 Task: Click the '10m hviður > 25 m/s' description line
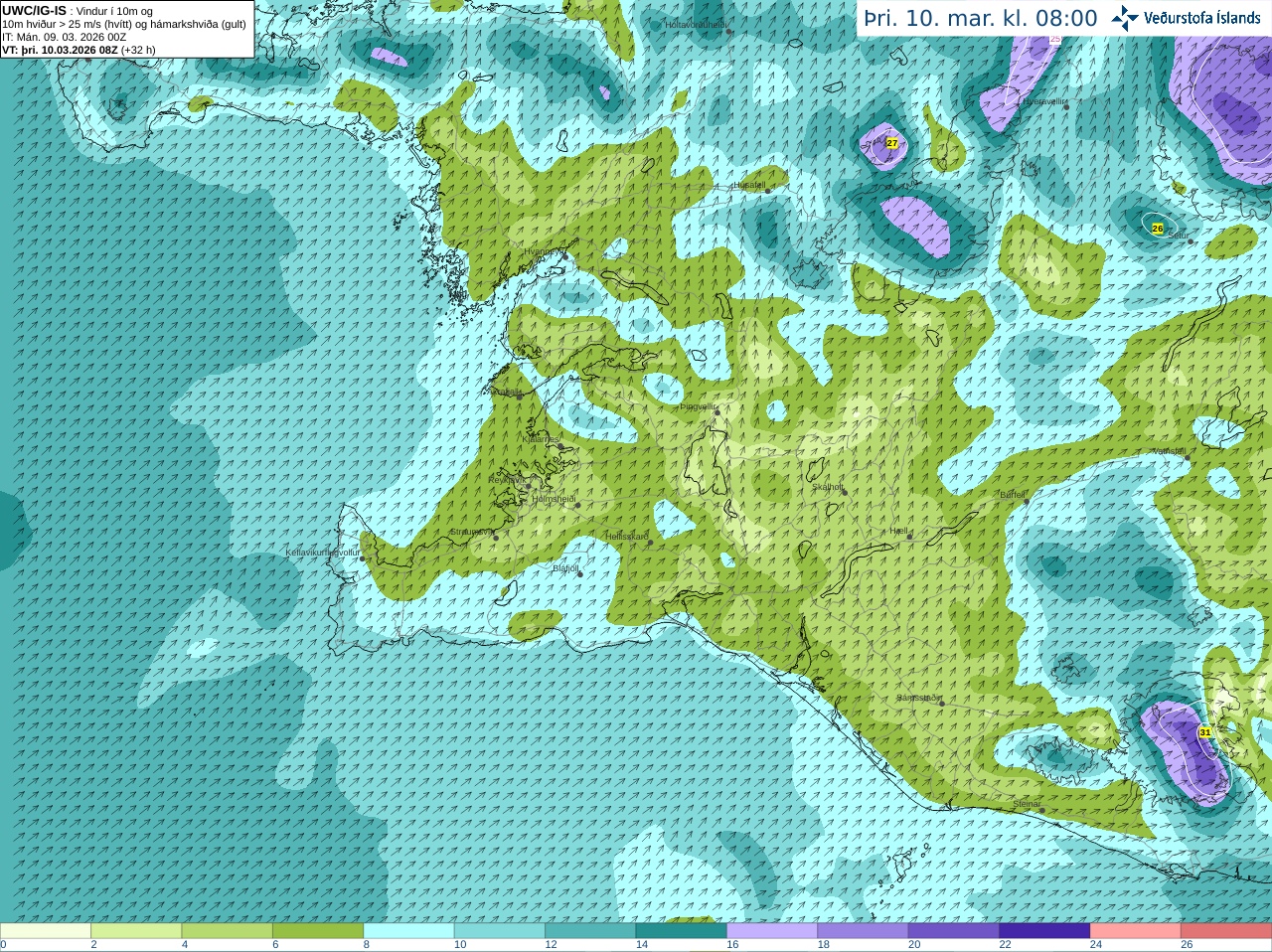124,24
